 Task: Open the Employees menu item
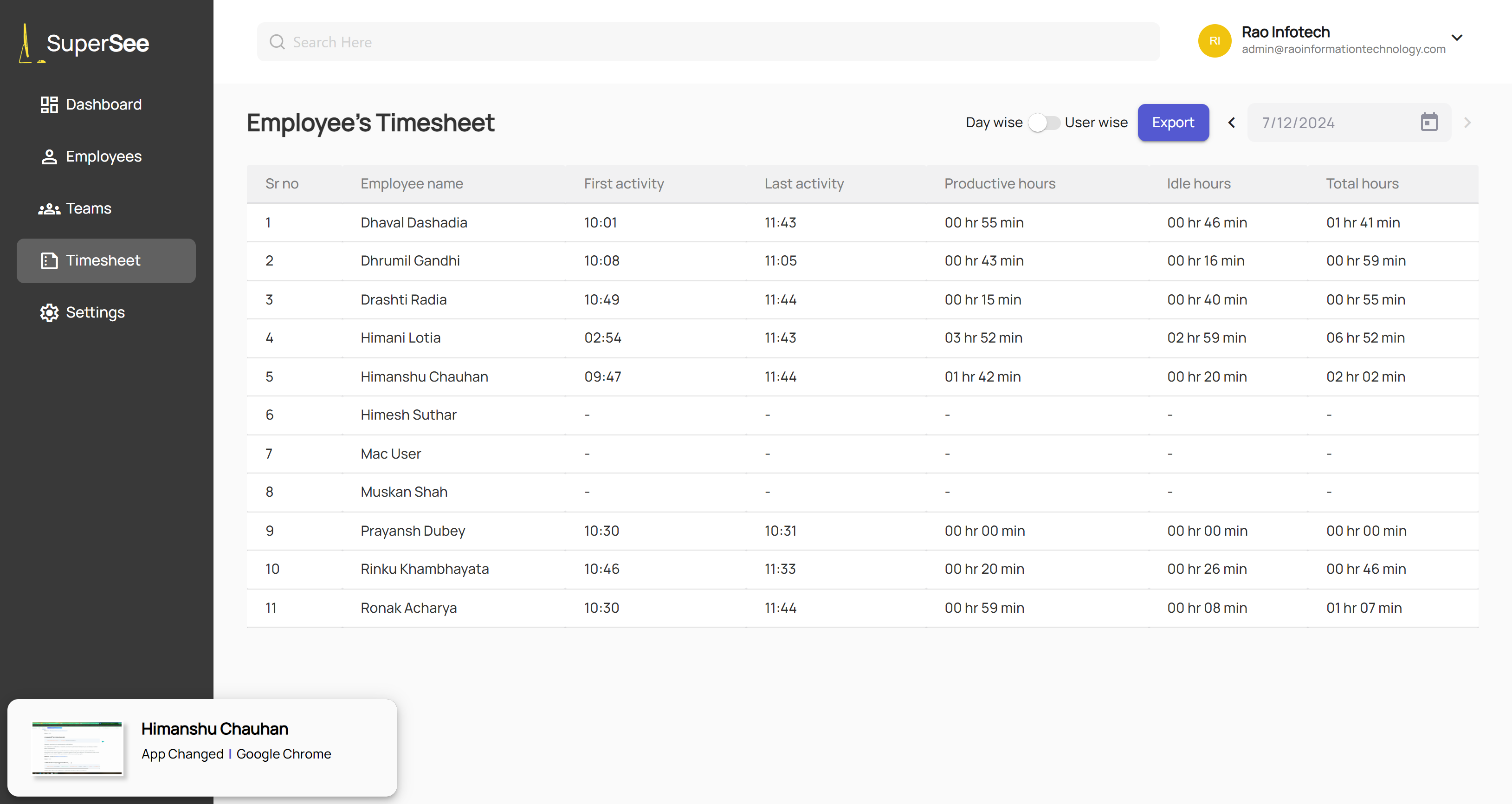tap(103, 157)
